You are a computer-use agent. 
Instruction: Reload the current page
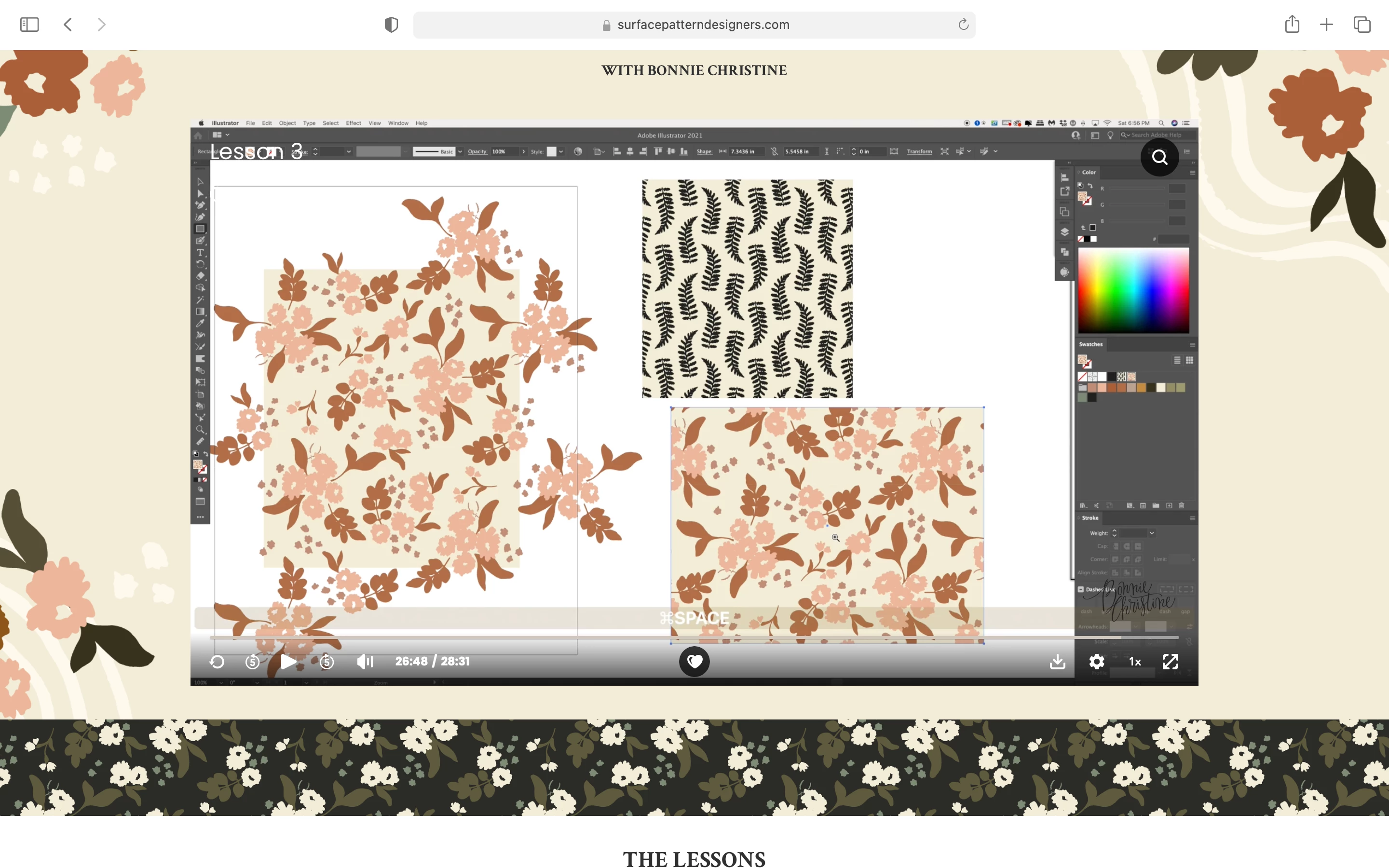click(x=963, y=25)
